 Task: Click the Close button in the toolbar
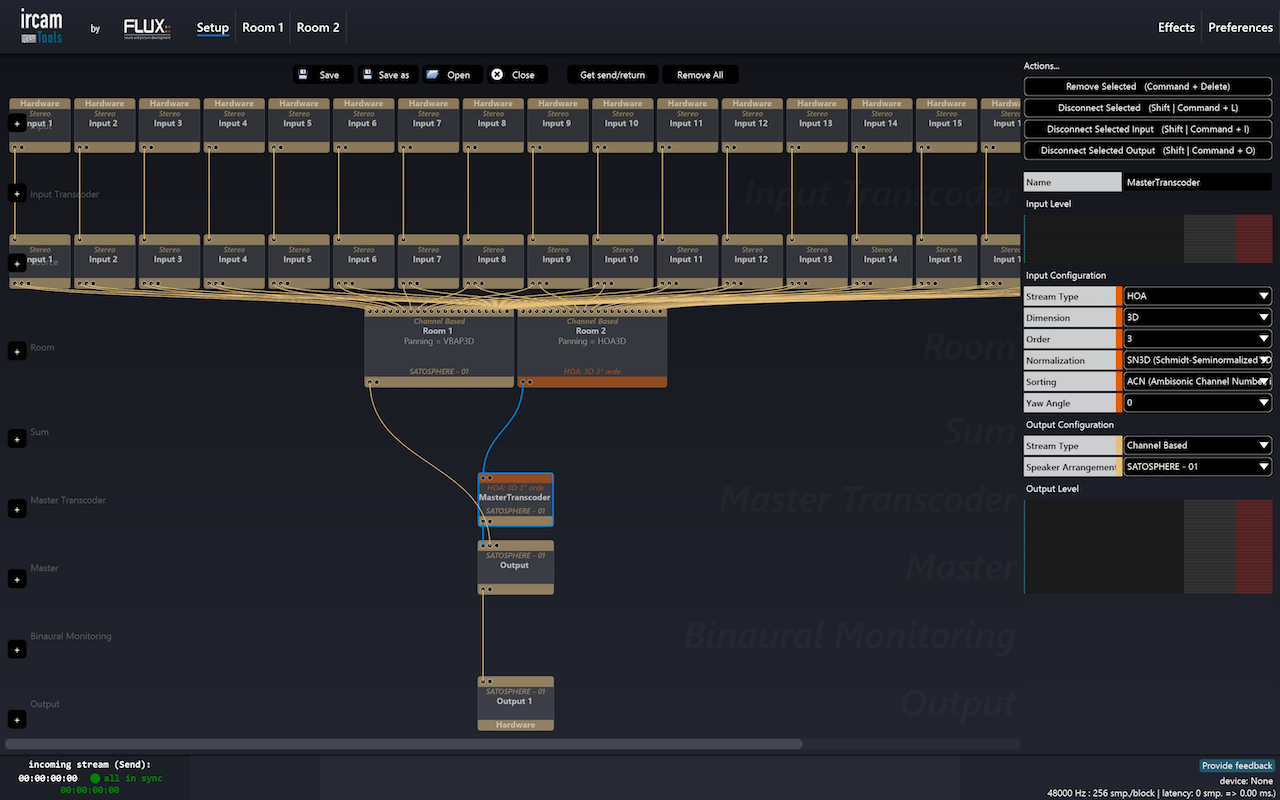(x=517, y=75)
